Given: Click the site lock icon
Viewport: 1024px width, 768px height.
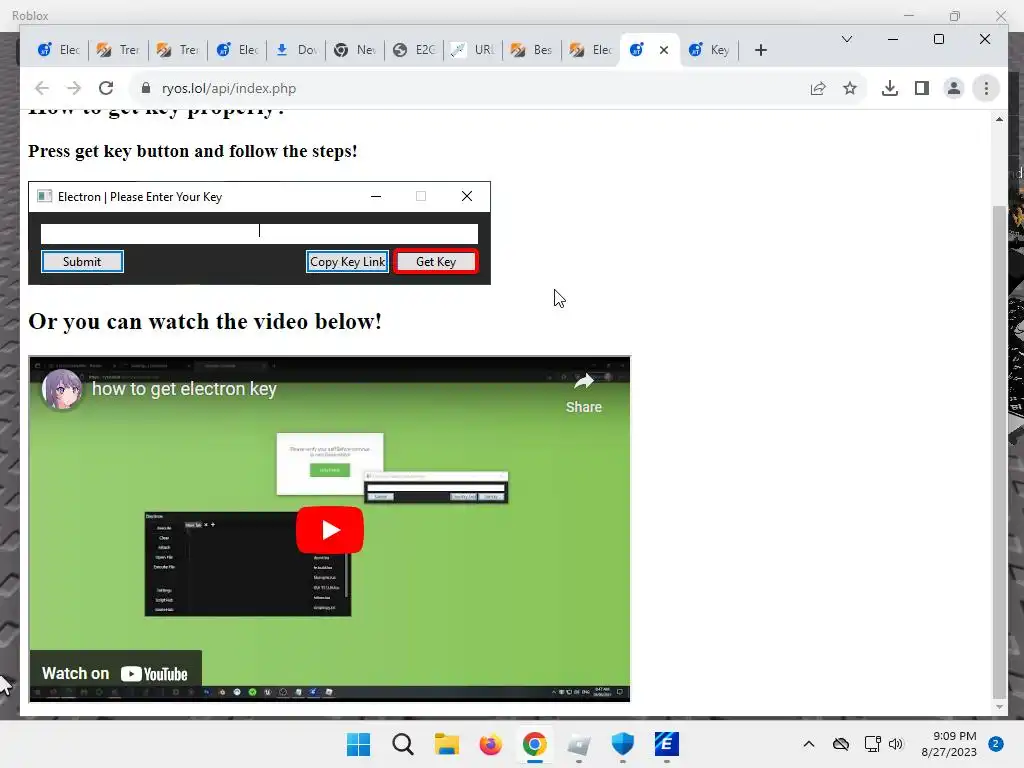Looking at the screenshot, I should coord(146,88).
